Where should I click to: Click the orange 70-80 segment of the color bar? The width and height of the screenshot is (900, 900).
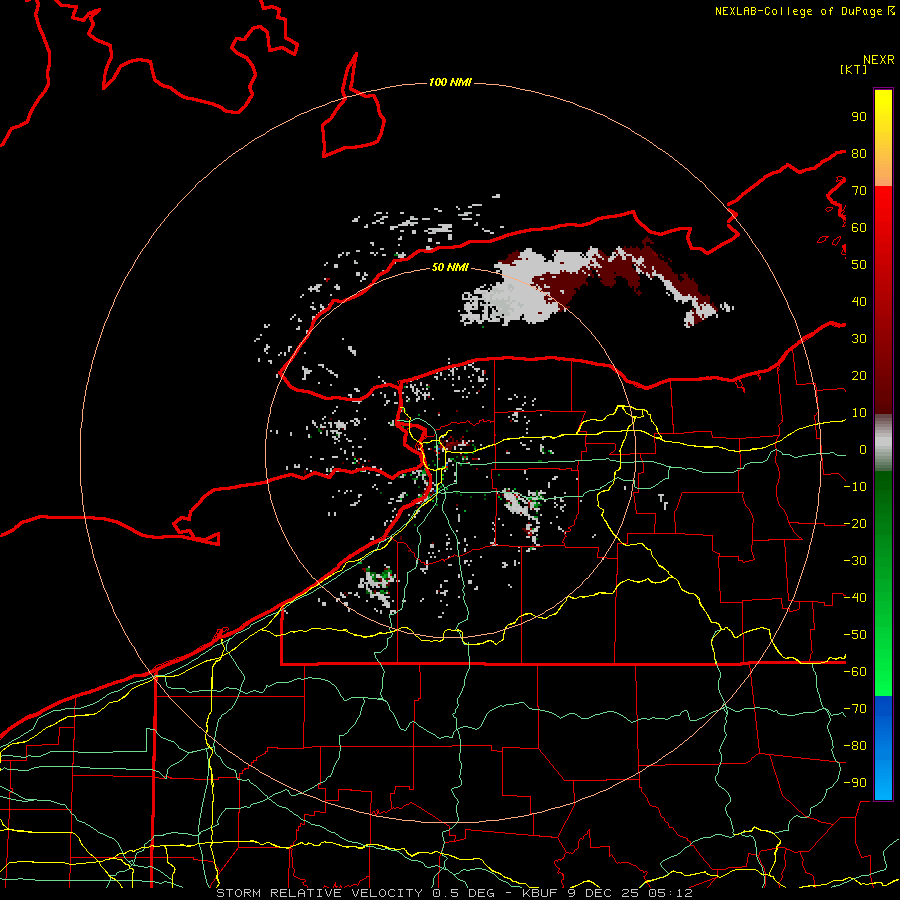click(x=883, y=168)
